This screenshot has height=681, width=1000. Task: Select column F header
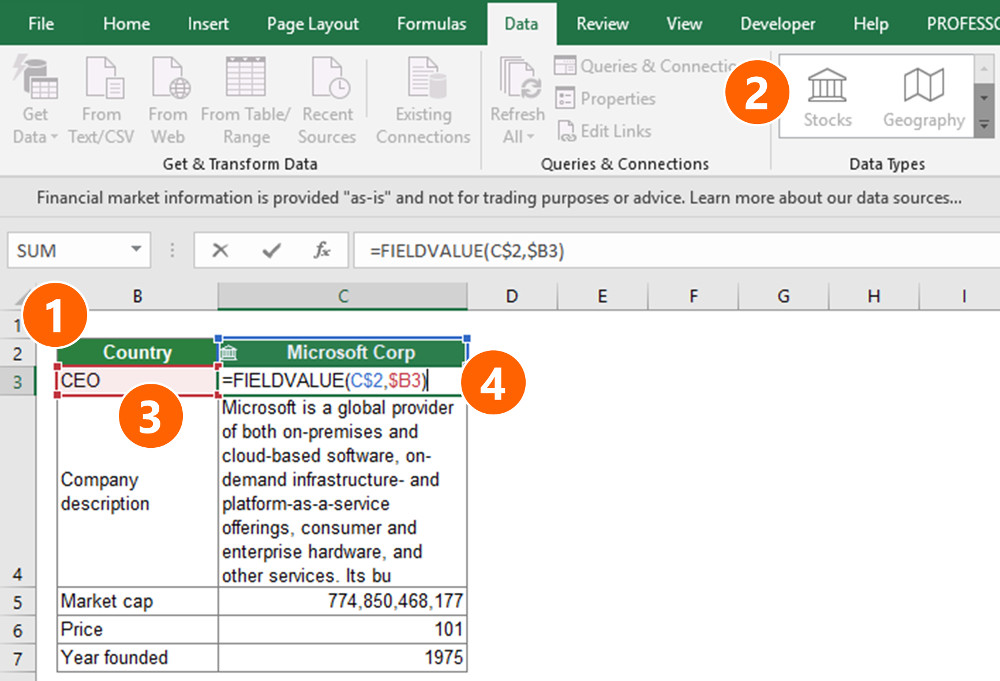coord(693,297)
